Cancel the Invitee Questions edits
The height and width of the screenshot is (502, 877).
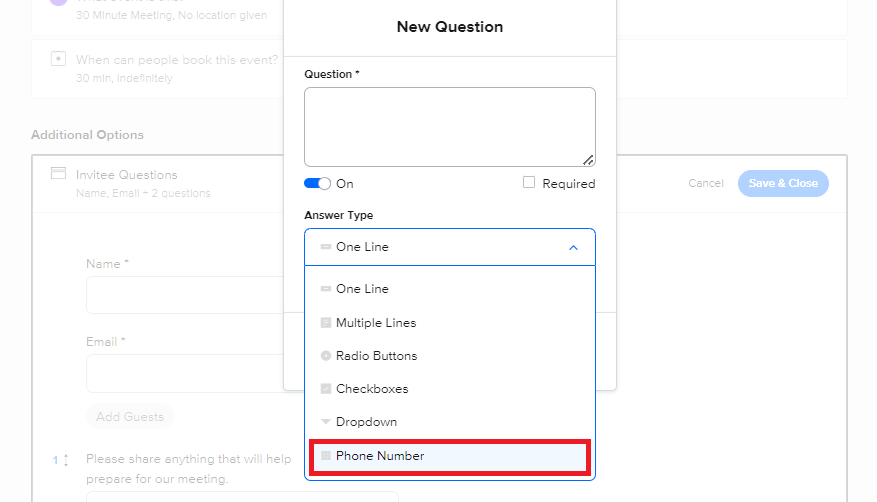(706, 183)
